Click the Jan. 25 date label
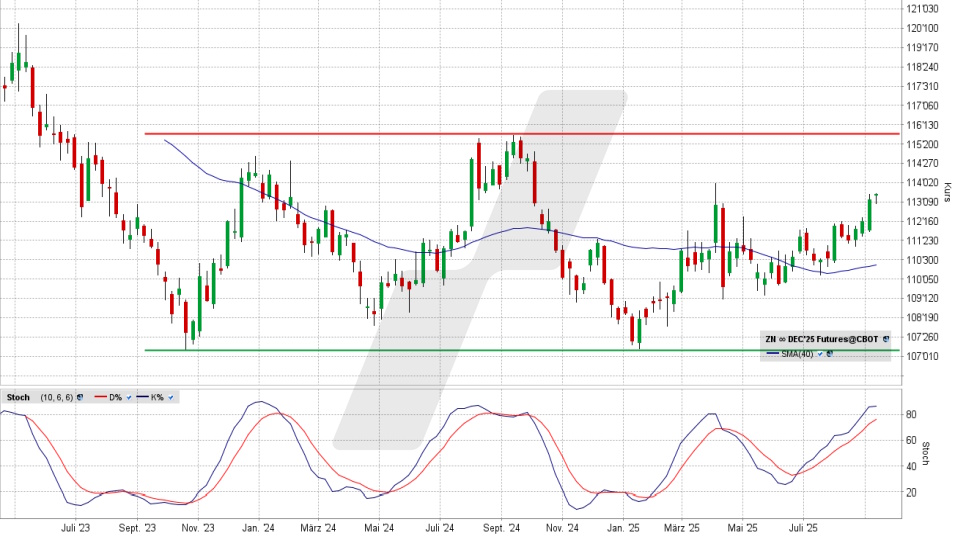 (x=623, y=528)
